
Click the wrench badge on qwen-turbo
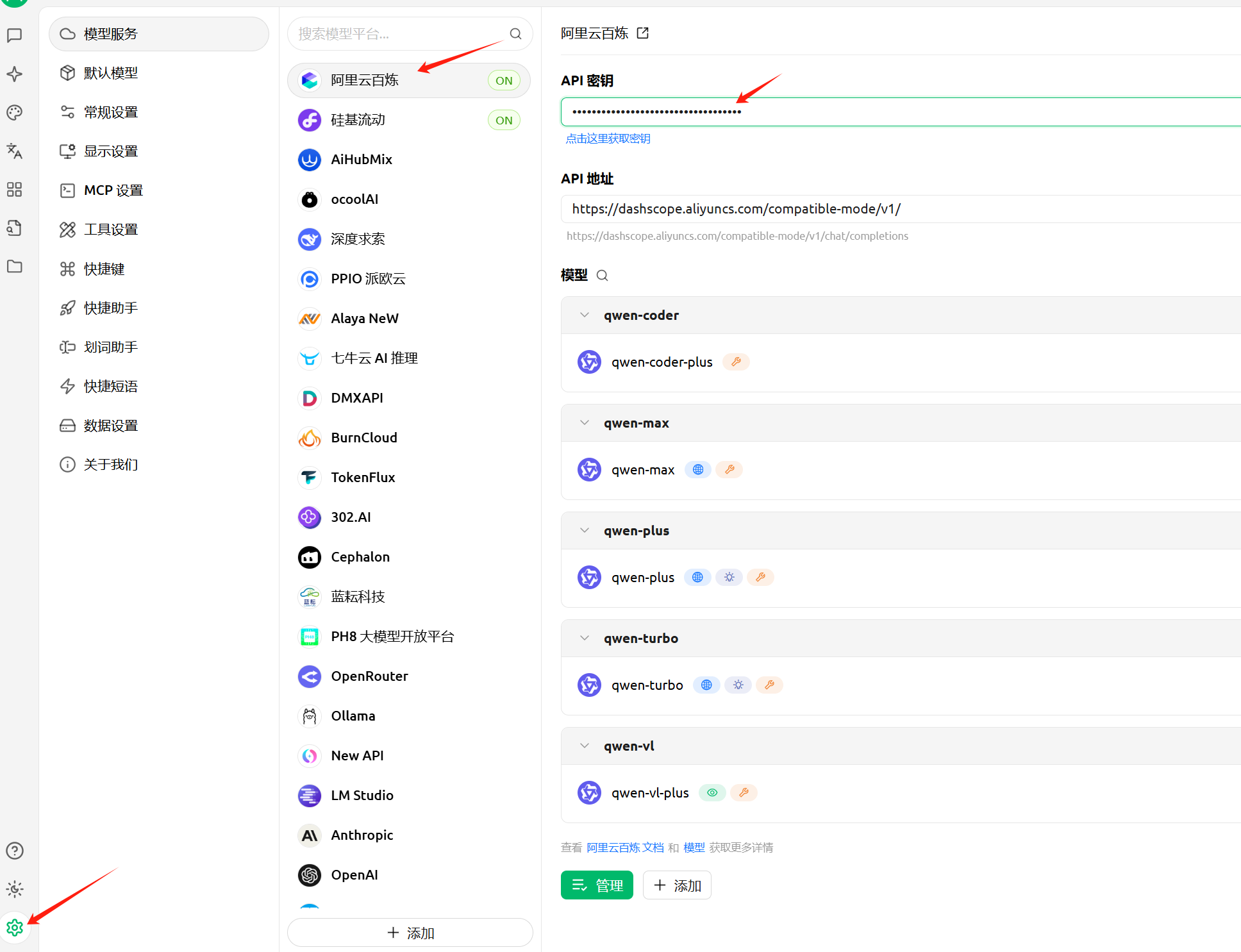coord(769,685)
